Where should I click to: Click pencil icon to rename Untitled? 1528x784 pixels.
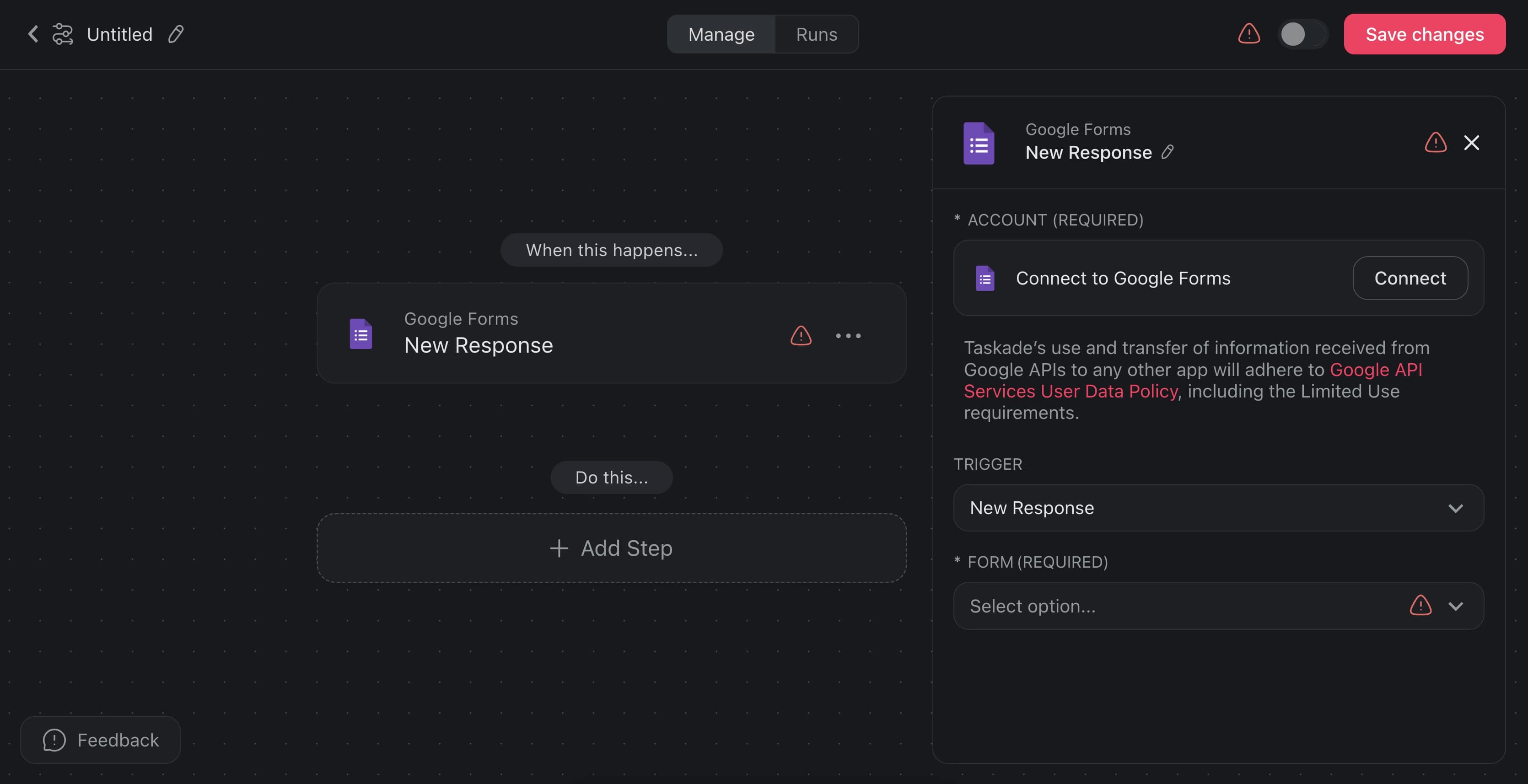tap(176, 34)
